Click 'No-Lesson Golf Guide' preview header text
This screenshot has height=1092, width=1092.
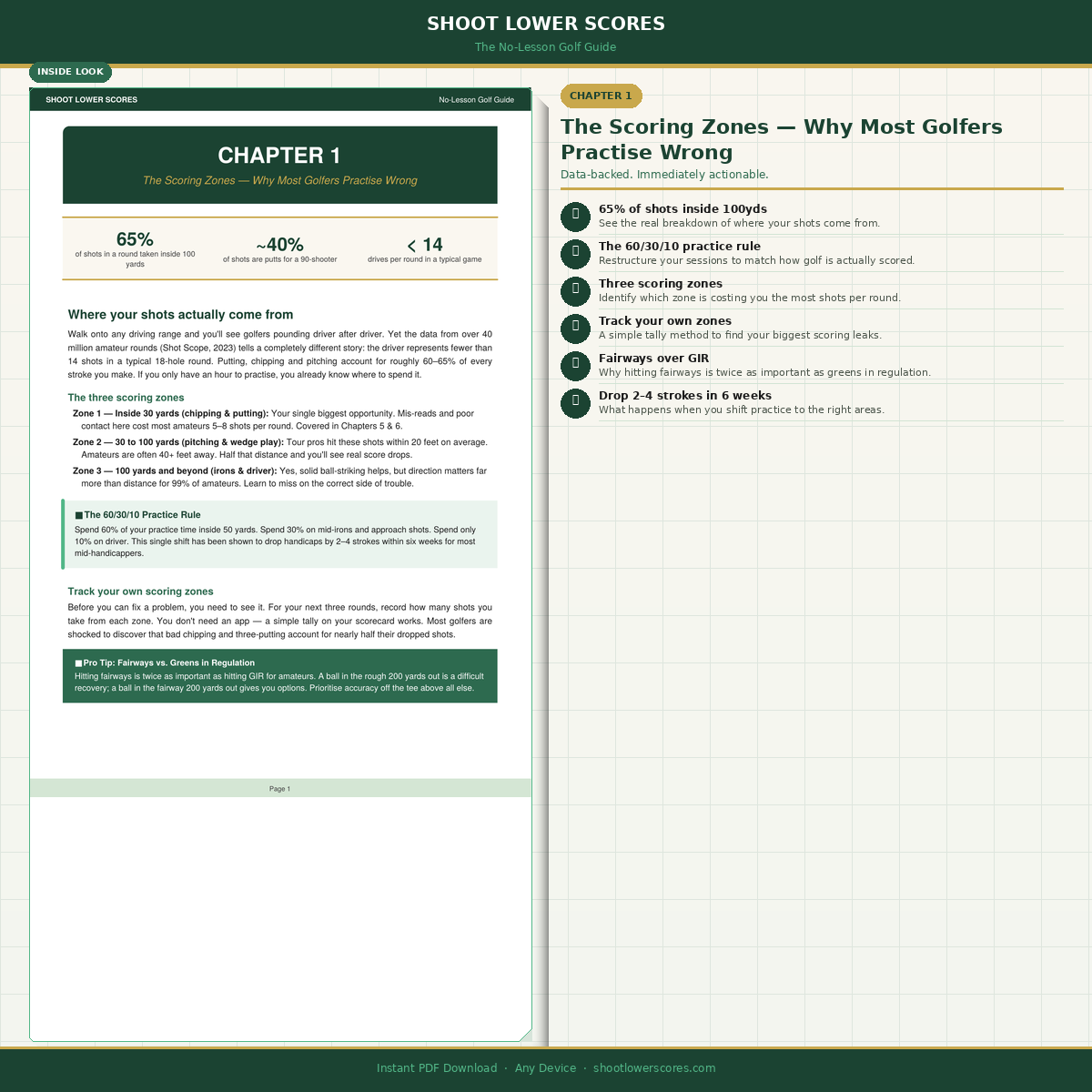click(477, 100)
